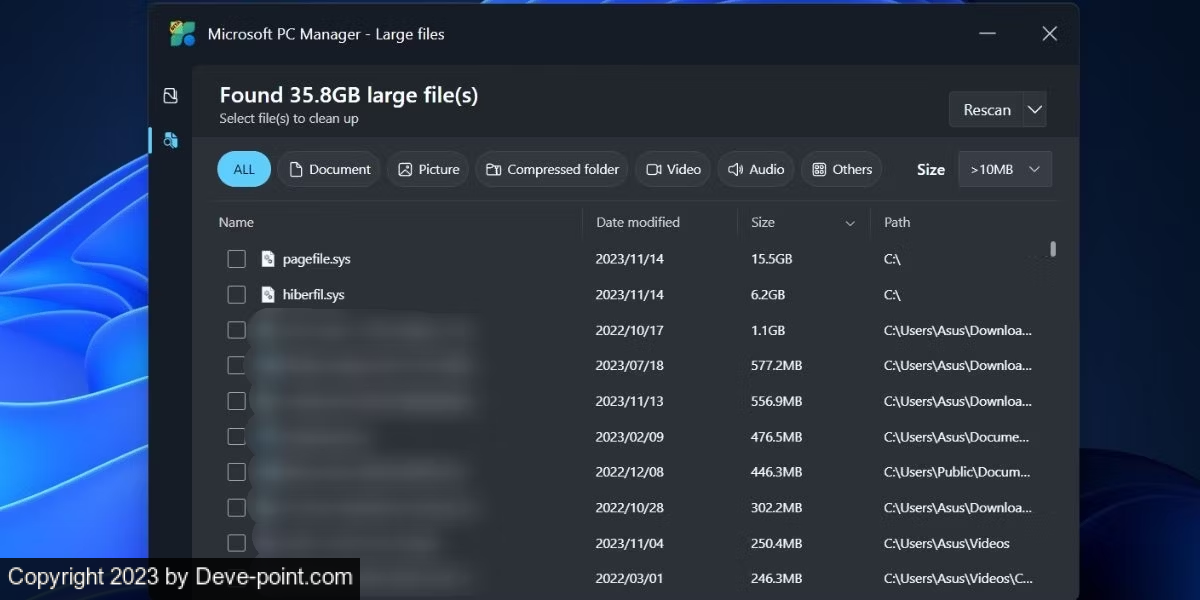Click the hiberfil.sys file icon
This screenshot has height=600, width=1200.
[x=268, y=295]
